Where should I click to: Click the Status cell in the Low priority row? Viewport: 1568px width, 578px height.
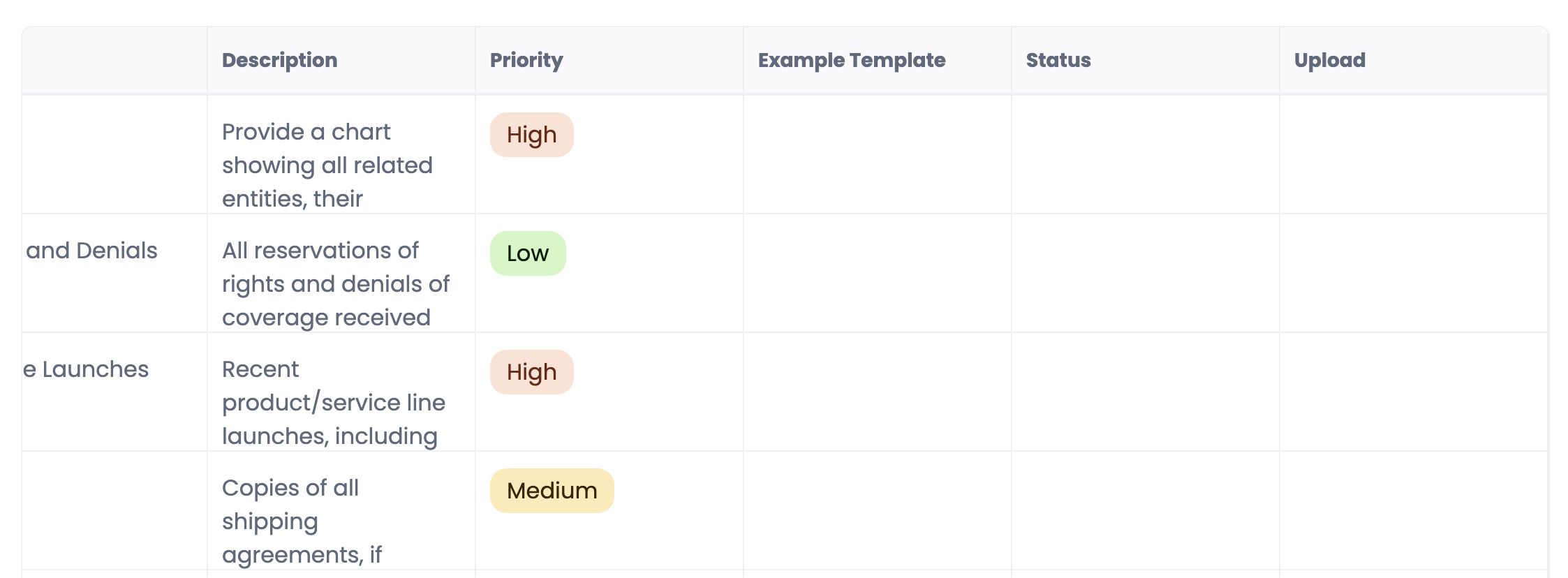[x=1146, y=273]
